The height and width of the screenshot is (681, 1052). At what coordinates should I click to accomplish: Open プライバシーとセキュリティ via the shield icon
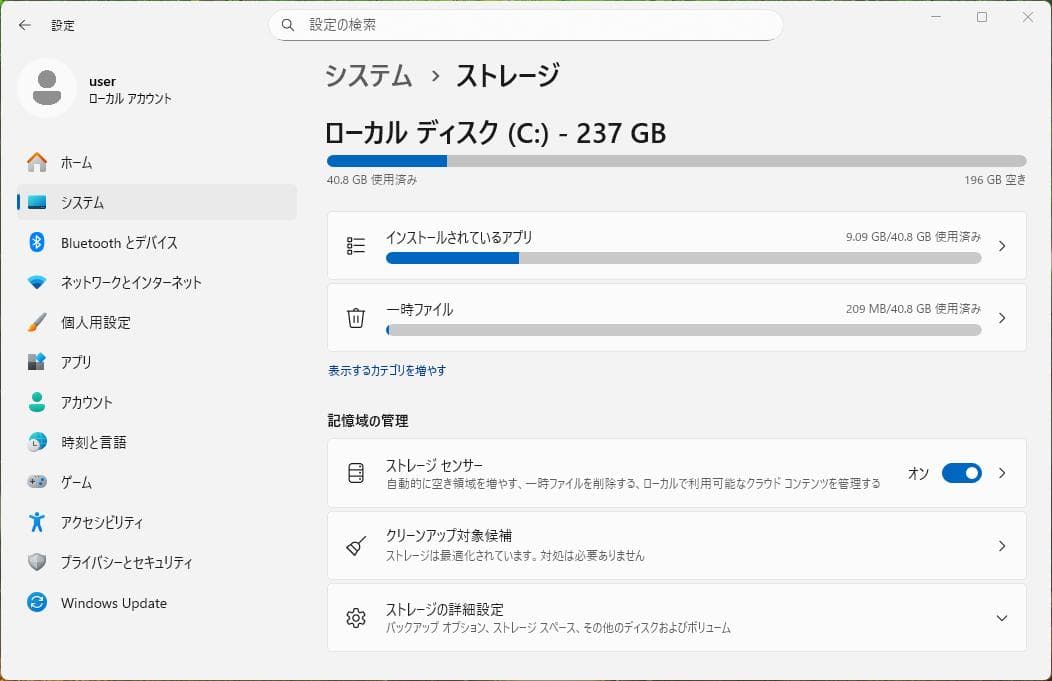coord(37,562)
